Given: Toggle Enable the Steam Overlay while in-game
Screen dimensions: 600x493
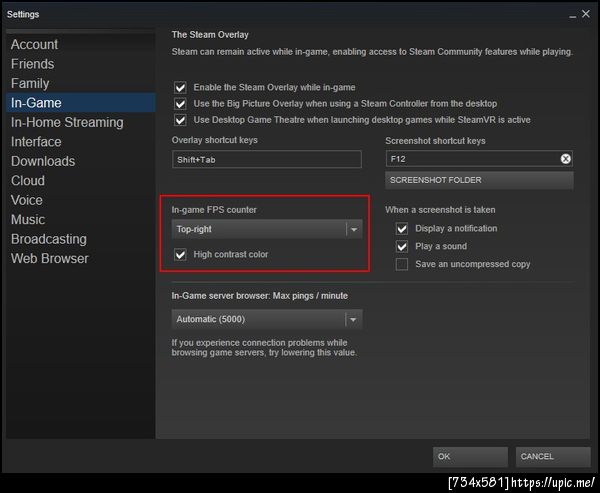Looking at the screenshot, I should 180,88.
